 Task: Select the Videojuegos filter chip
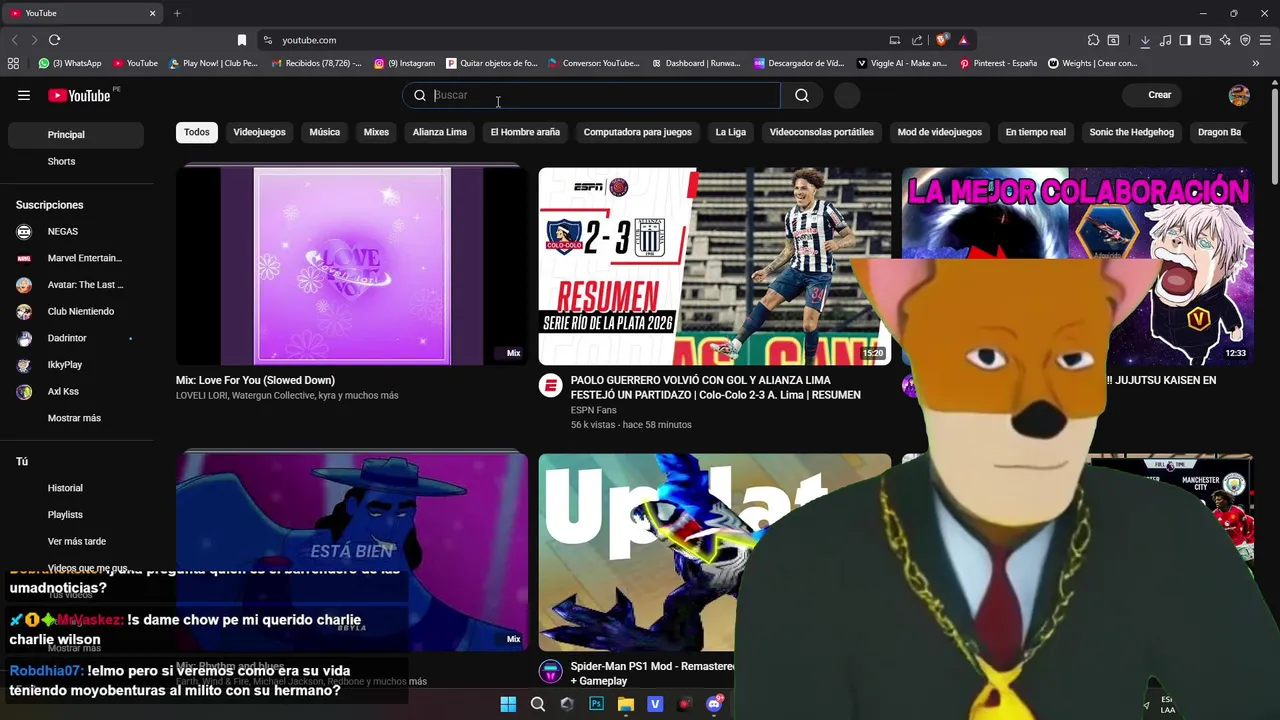[259, 132]
